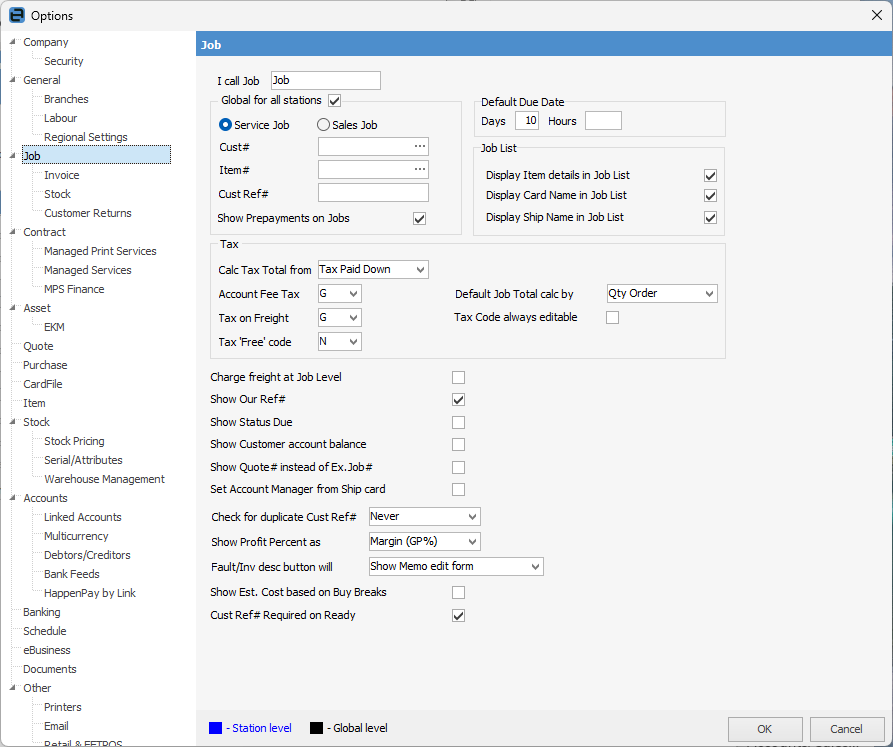
Task: Select Invoice in the options tree
Action: pyautogui.click(x=61, y=176)
